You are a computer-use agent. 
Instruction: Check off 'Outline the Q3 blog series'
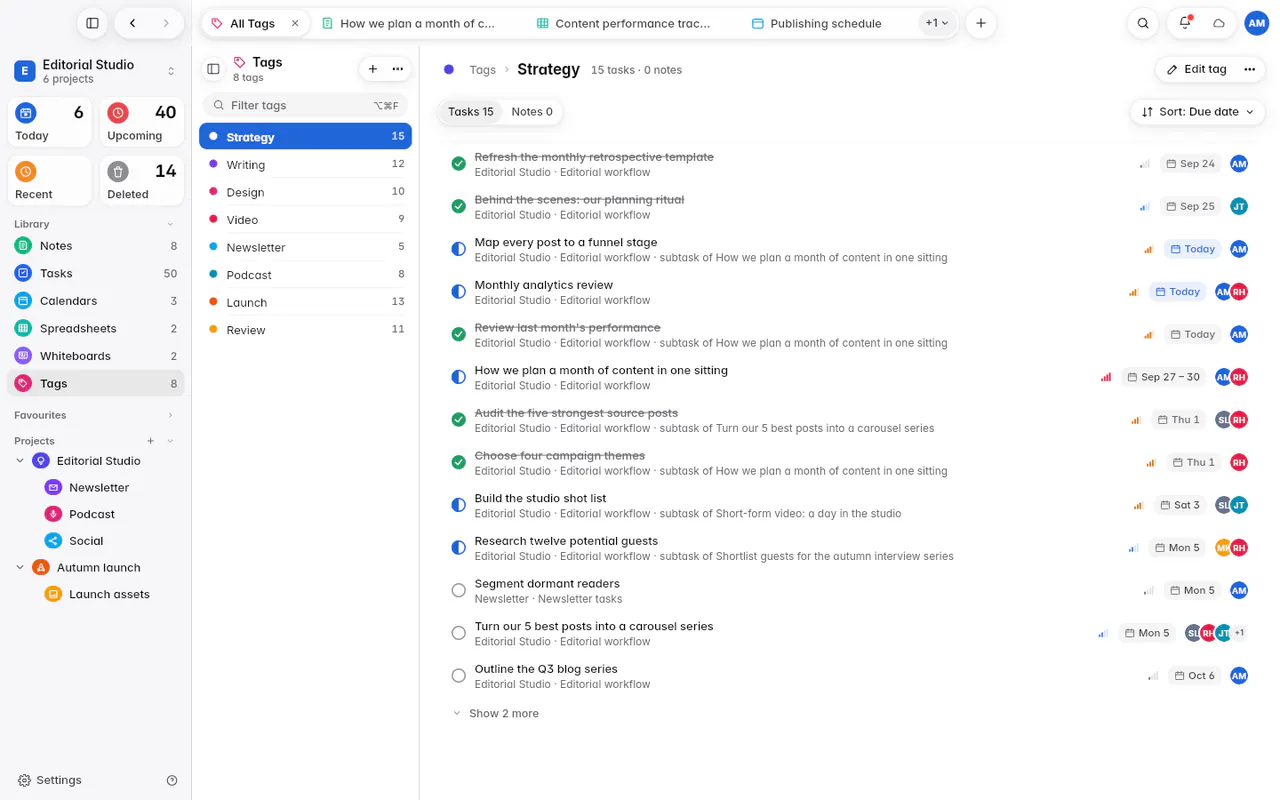459,676
